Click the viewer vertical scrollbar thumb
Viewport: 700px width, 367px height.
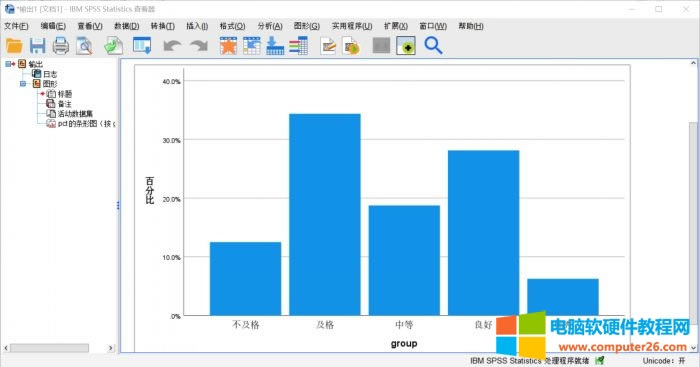(693, 222)
